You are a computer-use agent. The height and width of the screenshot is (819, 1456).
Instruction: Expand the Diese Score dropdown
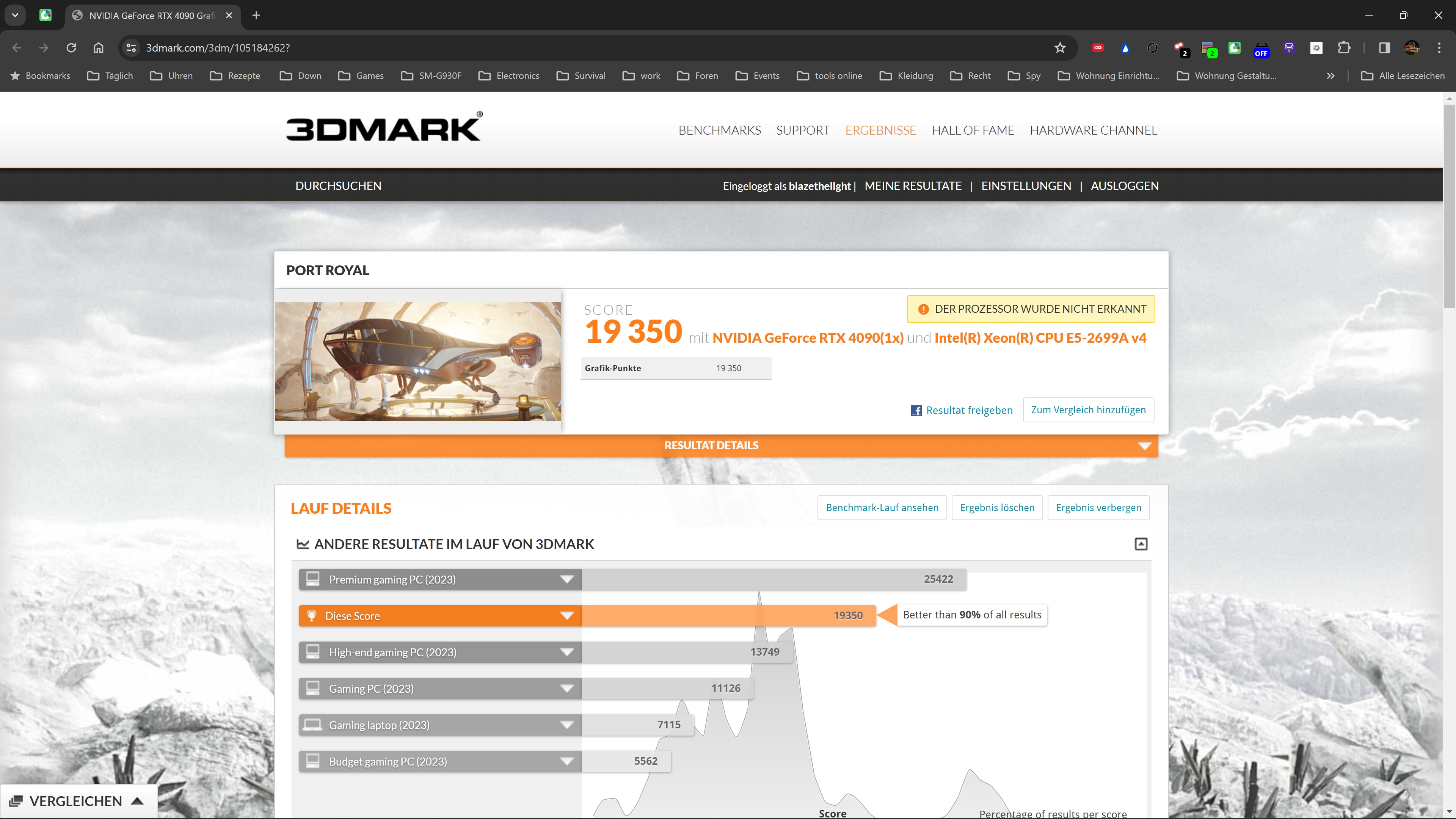tap(566, 616)
